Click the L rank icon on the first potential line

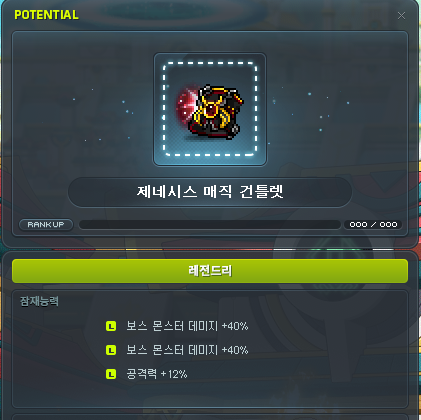[x=111, y=326]
